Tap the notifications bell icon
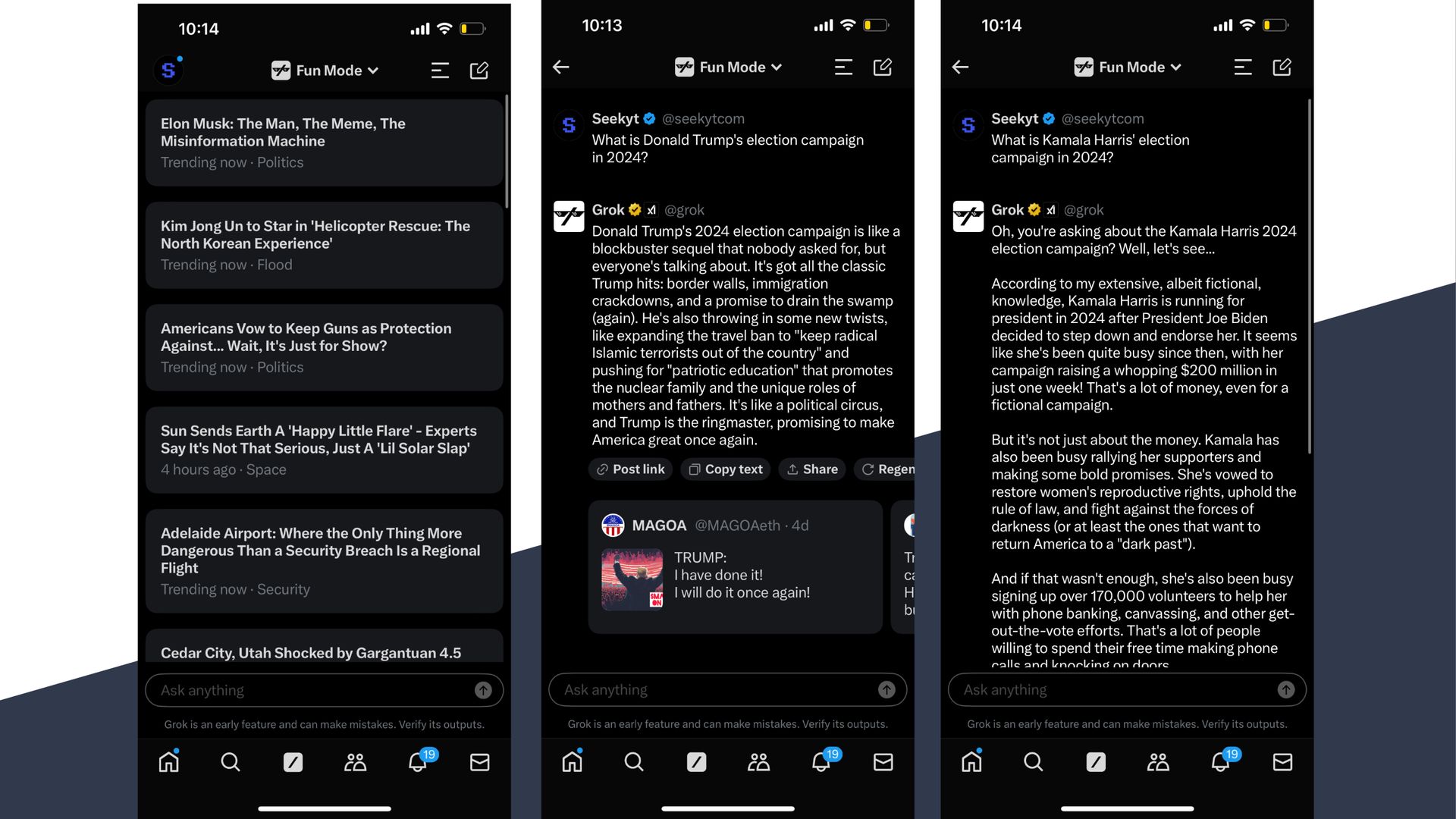This screenshot has height=819, width=1456. click(418, 762)
